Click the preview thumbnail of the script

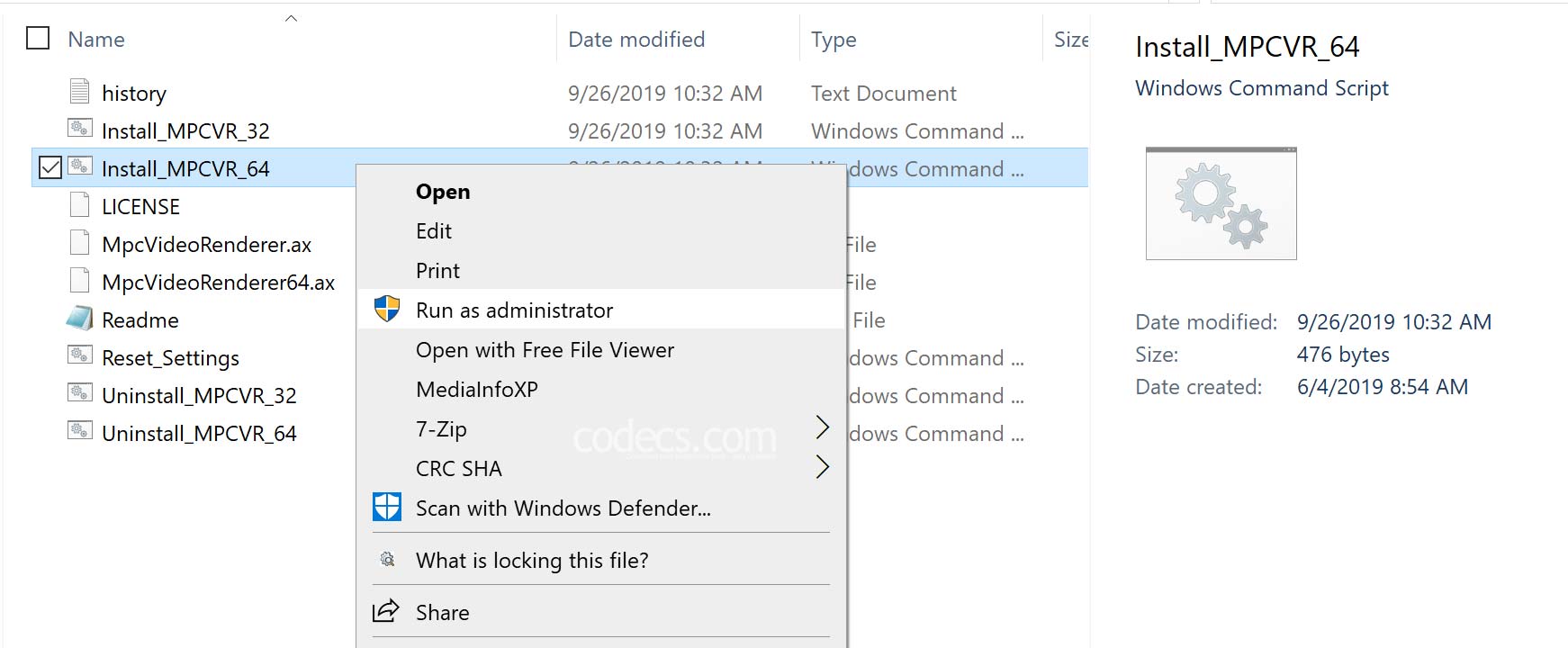click(x=1221, y=203)
